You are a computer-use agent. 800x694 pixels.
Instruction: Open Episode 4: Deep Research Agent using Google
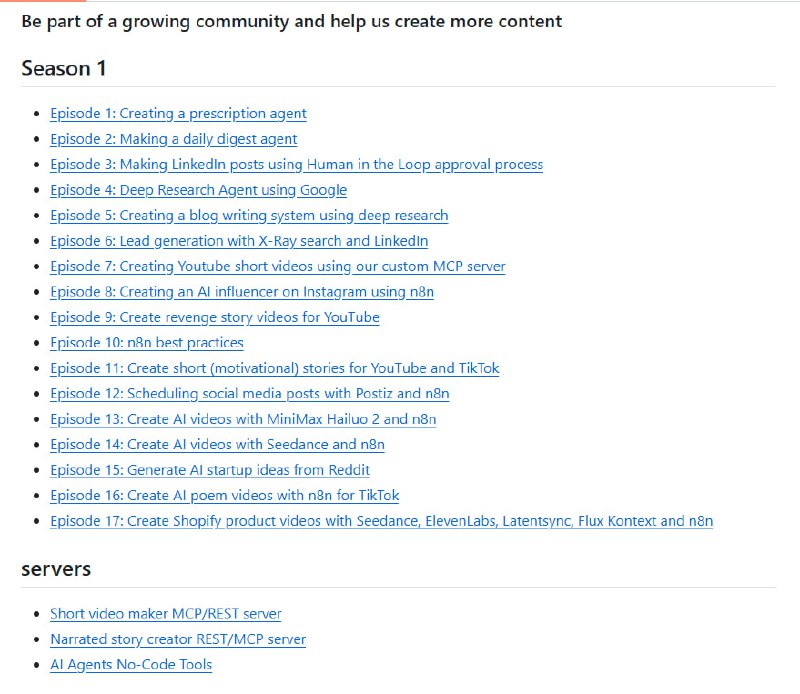coord(198,190)
